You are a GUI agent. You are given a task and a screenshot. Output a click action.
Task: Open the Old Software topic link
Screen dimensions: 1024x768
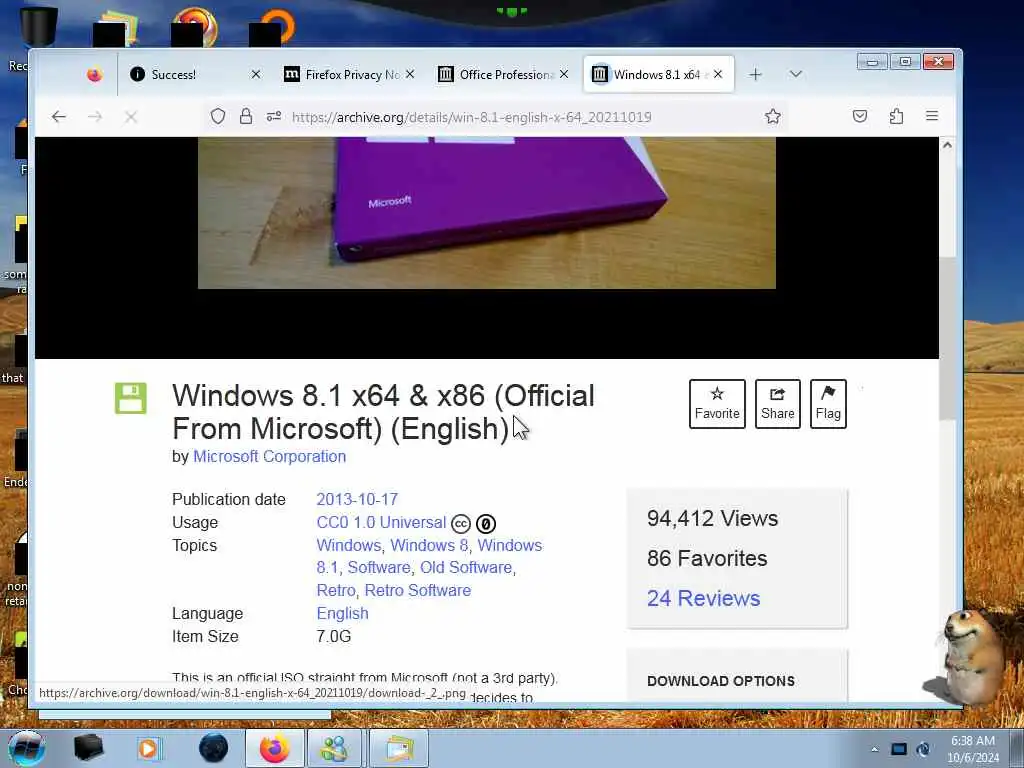point(466,568)
